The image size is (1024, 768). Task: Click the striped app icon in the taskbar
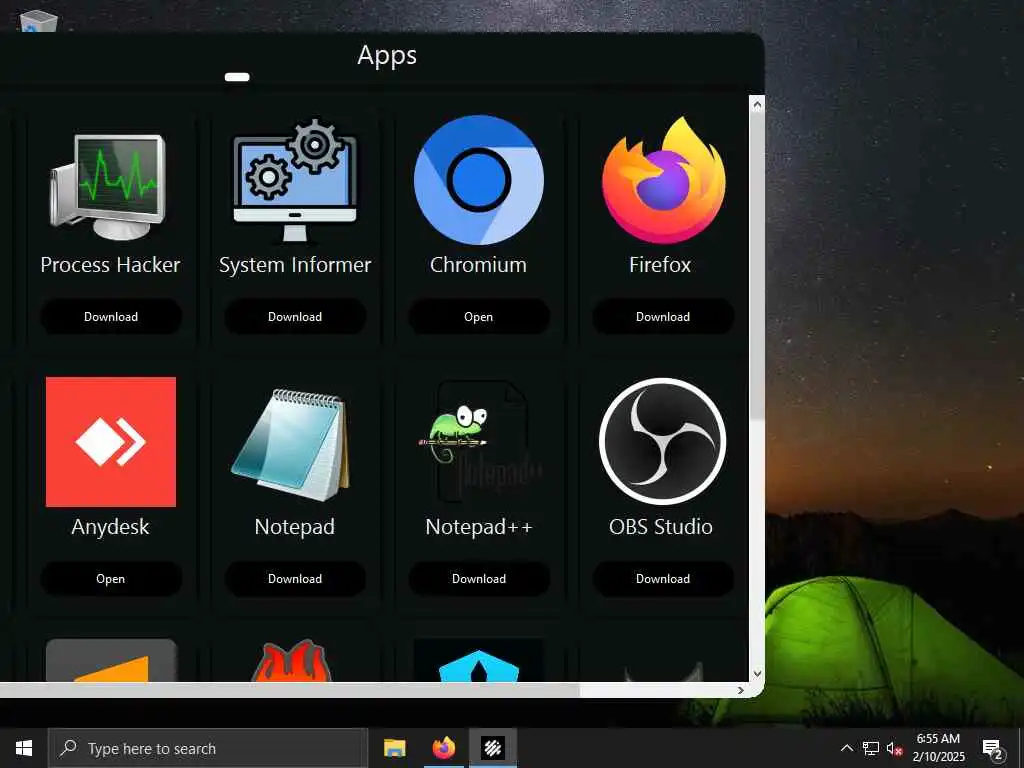[493, 748]
